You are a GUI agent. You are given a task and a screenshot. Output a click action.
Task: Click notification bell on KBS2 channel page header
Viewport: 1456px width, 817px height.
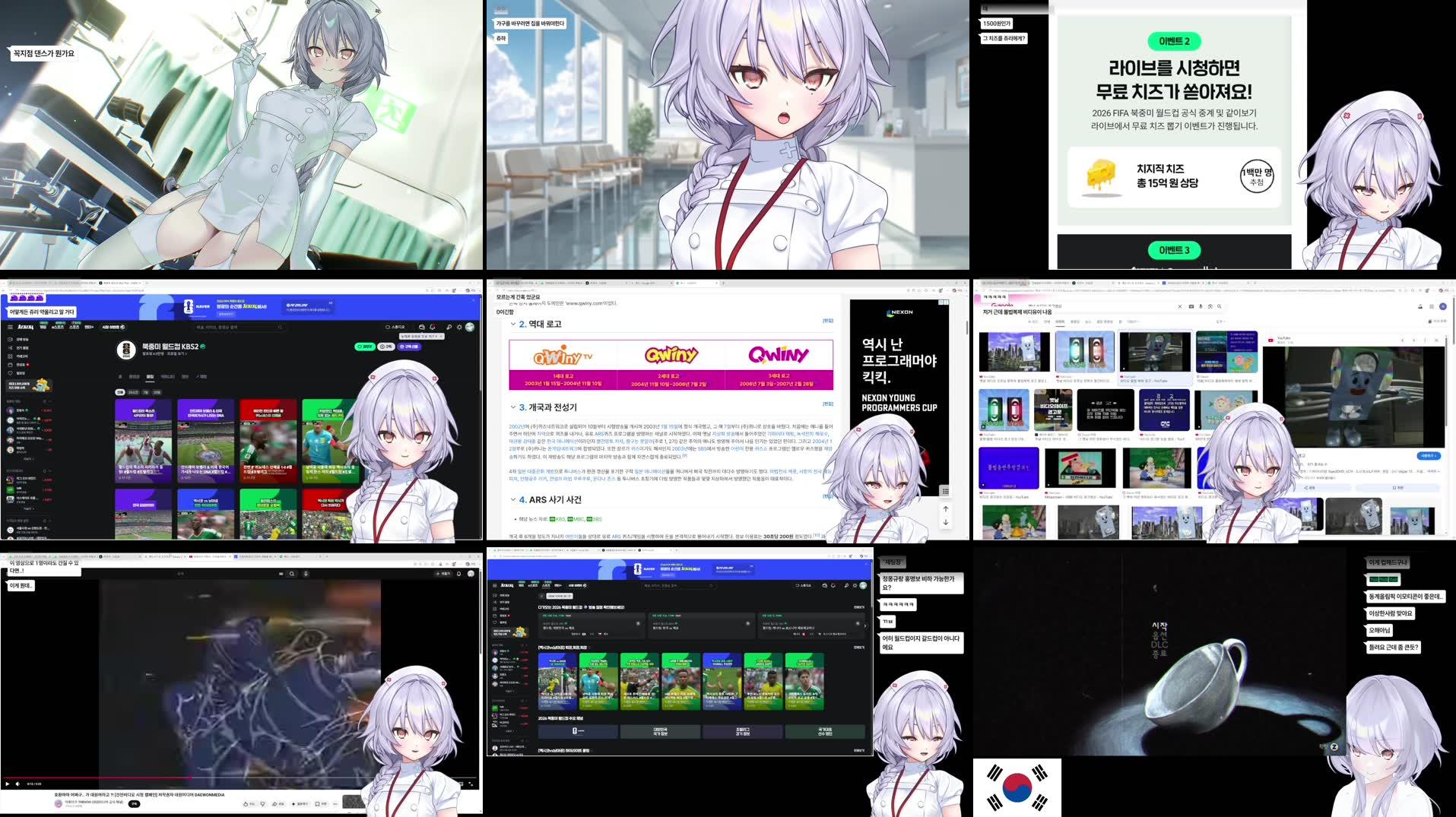433,327
